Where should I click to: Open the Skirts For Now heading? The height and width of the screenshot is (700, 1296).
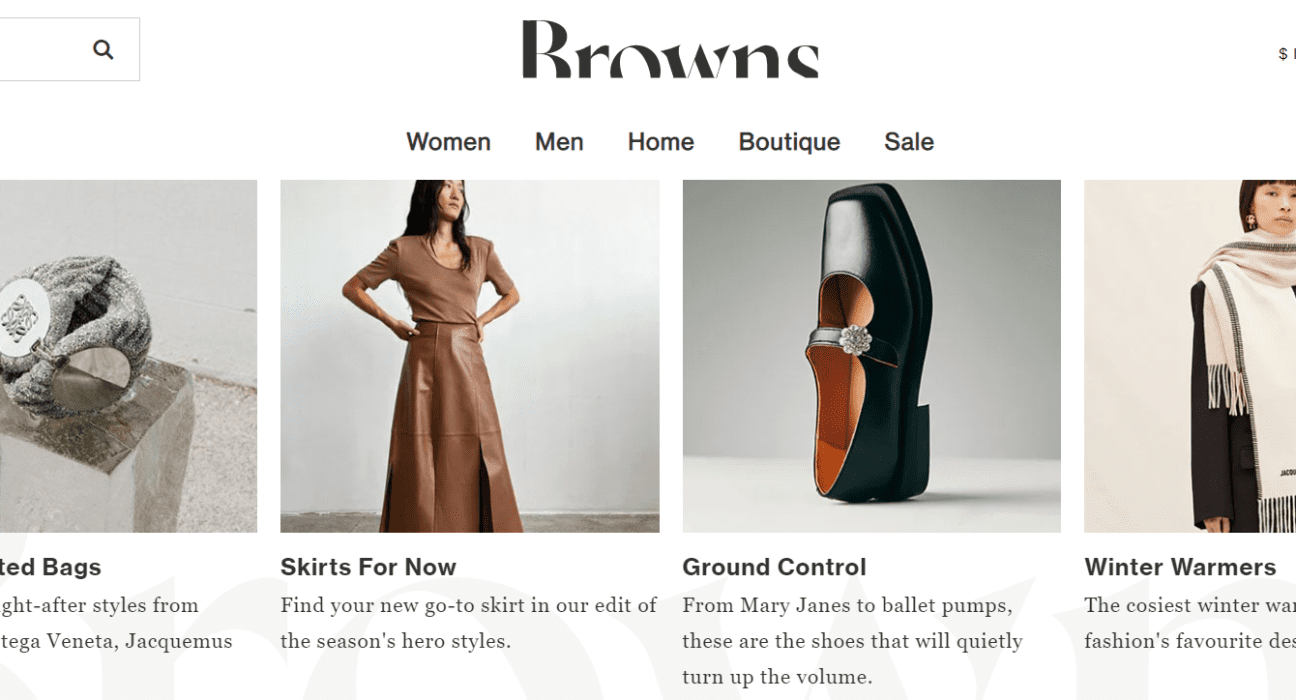coord(368,567)
